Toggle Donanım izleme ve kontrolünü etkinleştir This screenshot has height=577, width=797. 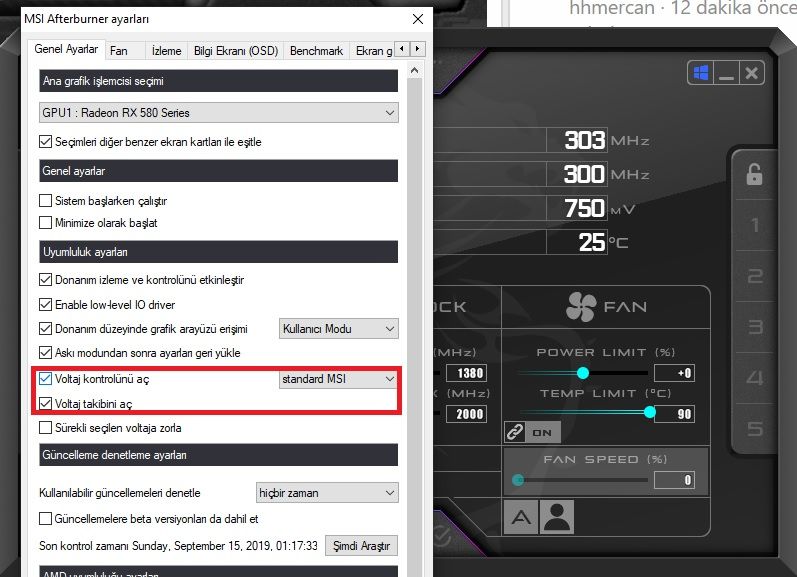[x=45, y=280]
